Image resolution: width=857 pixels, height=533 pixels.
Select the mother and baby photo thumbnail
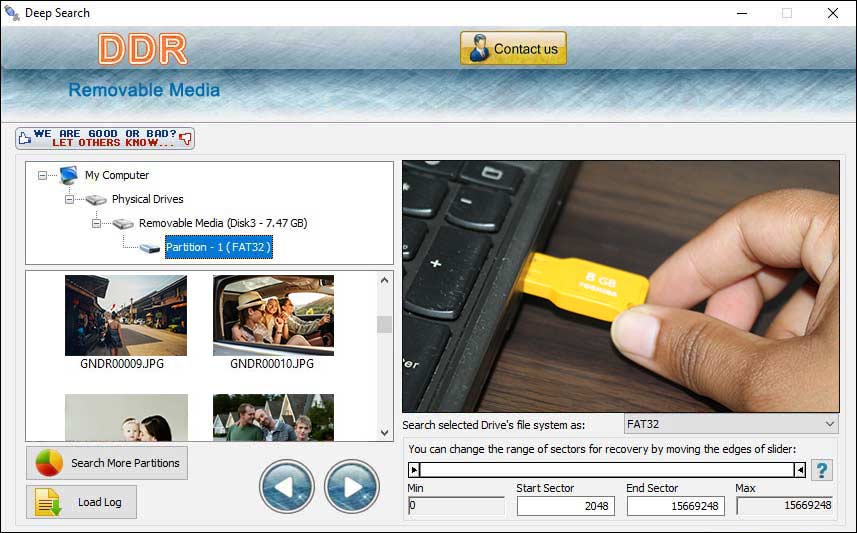point(126,418)
